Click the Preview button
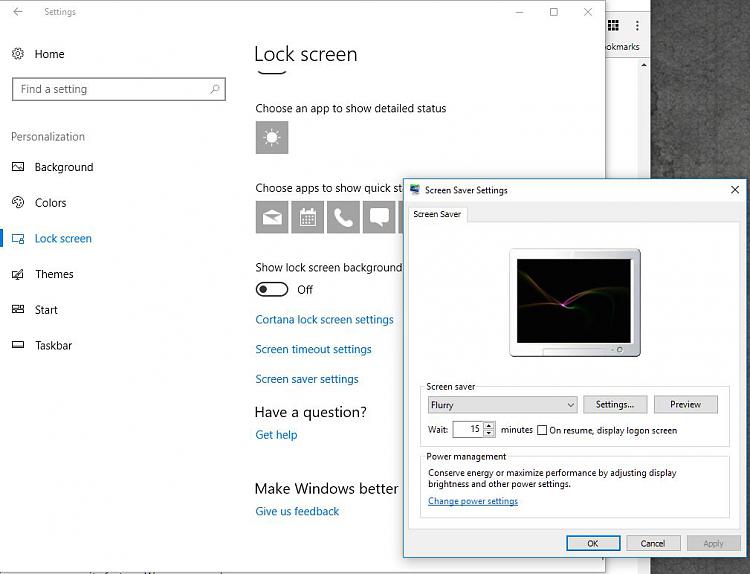 pos(685,404)
